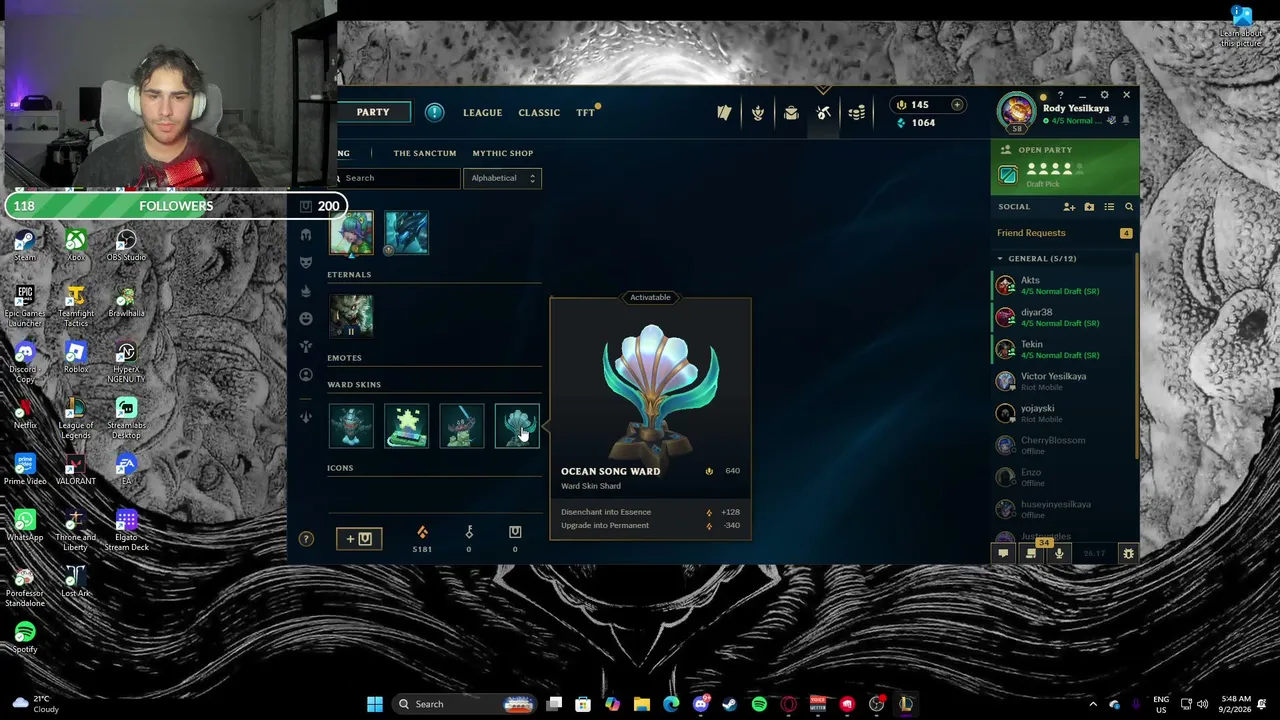Select the second blue skin shard thumbnail

point(406,233)
